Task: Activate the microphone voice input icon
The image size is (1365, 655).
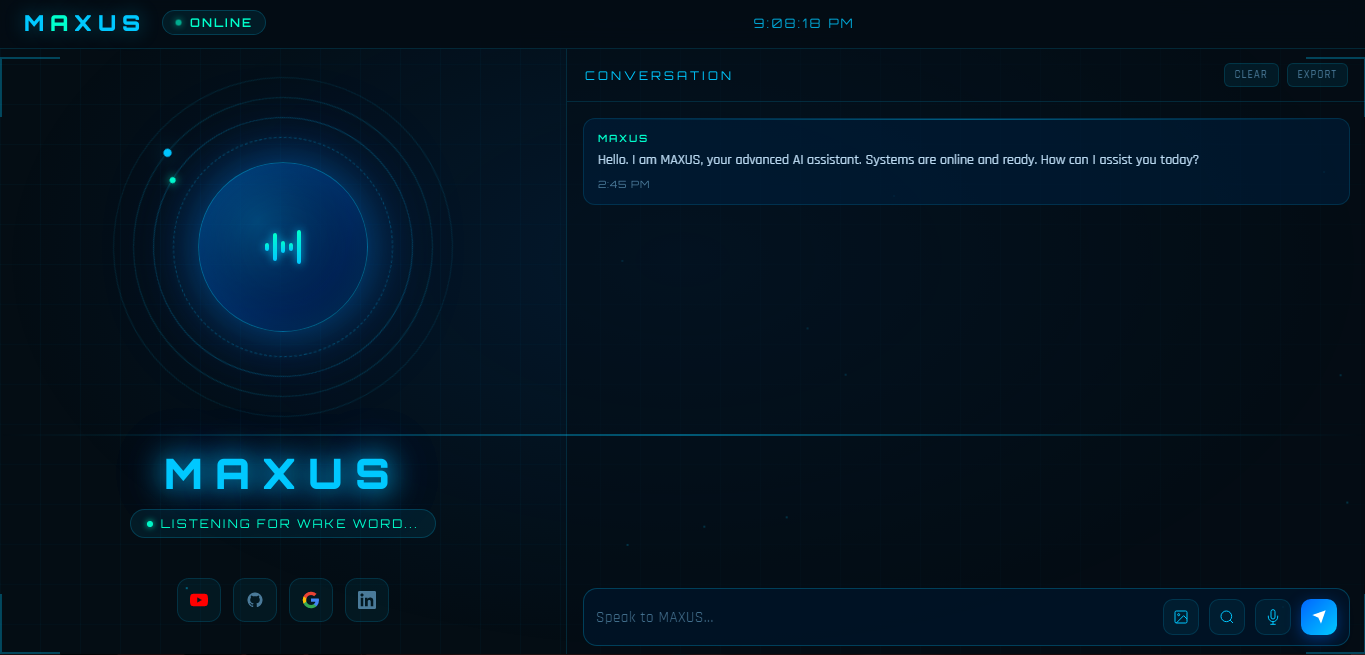Action: pyautogui.click(x=1273, y=617)
